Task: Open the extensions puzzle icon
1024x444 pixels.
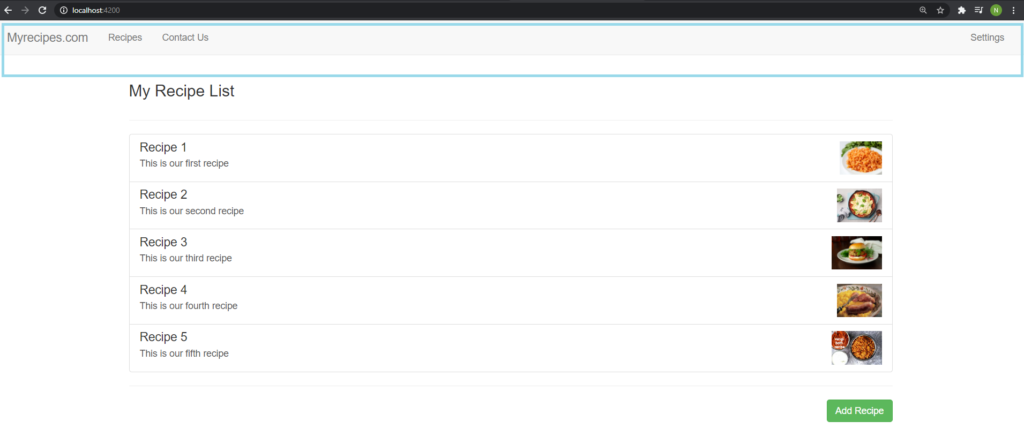Action: [x=961, y=10]
